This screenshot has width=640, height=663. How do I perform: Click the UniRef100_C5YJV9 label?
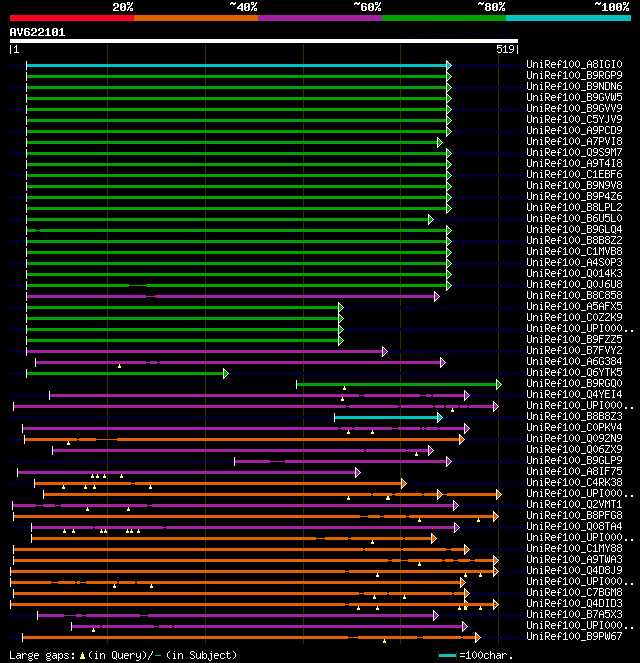point(574,119)
